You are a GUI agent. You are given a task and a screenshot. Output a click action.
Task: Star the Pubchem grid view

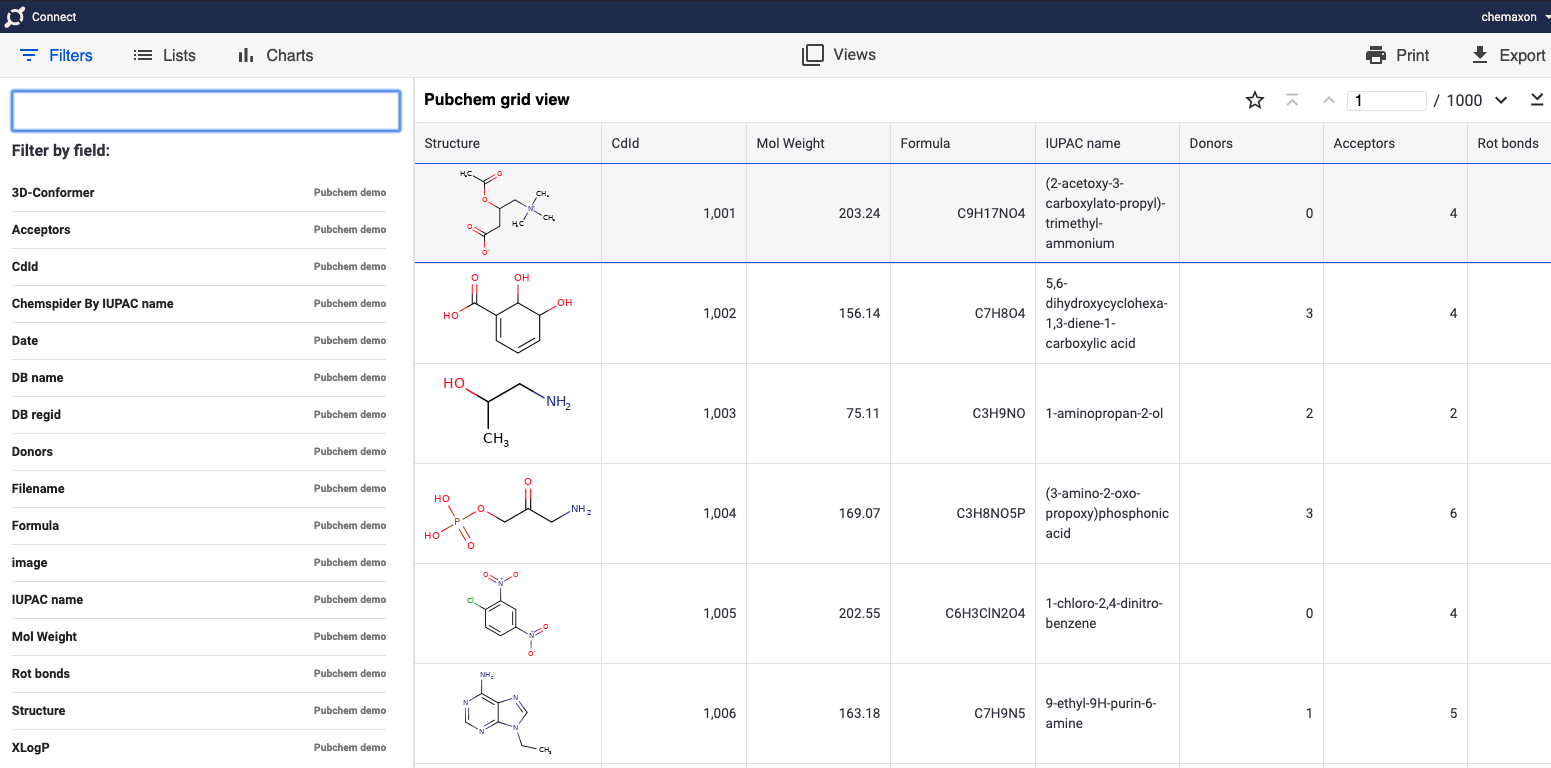coord(1255,100)
